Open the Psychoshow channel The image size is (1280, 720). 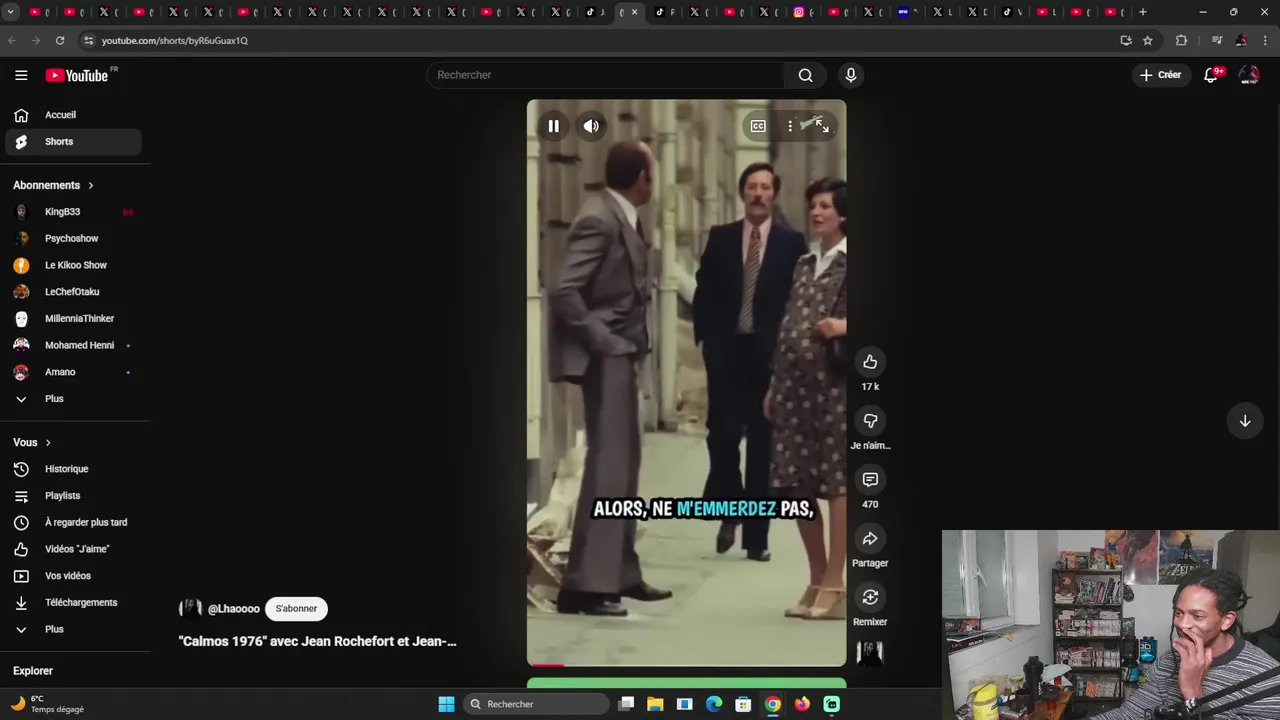[x=73, y=239]
